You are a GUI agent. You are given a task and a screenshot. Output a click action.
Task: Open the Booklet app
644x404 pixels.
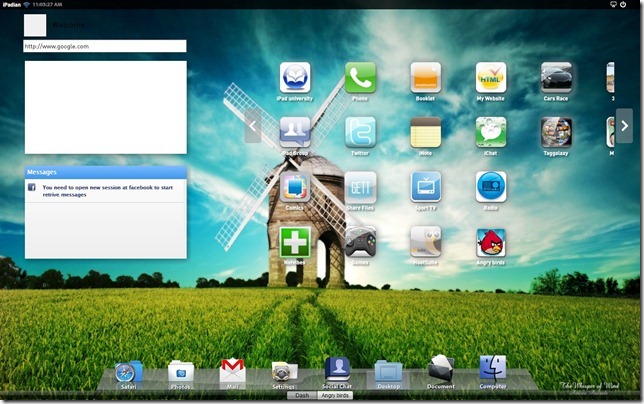[426, 78]
